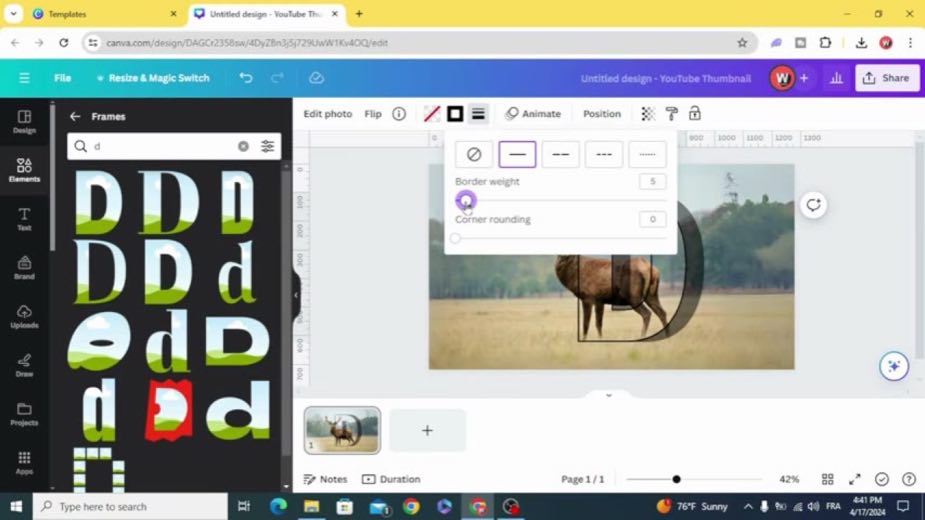This screenshot has width=925, height=520.
Task: Click the rotate/refresh comment button on canvas
Action: point(814,205)
